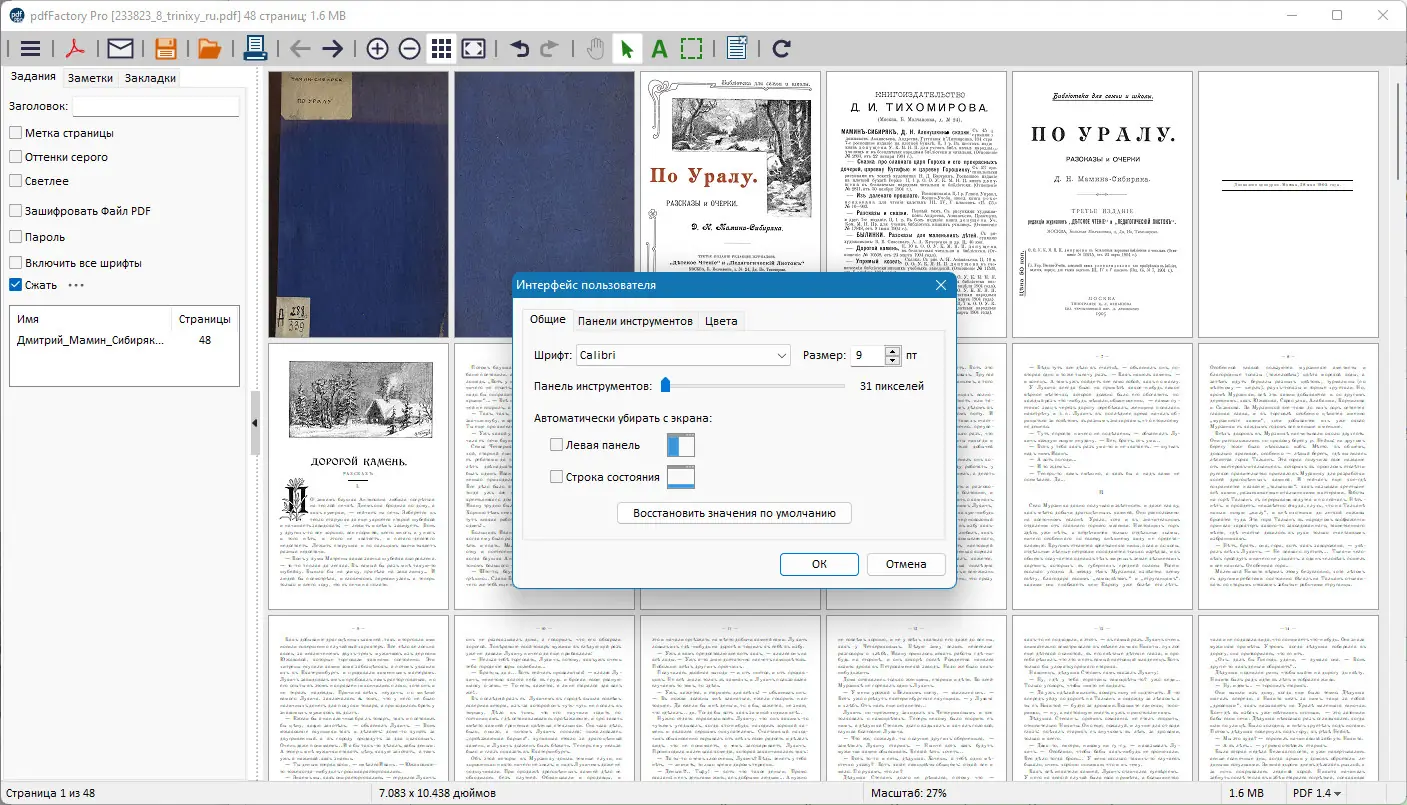
Task: Enable the Оттенки серого checkbox
Action: pyautogui.click(x=16, y=157)
